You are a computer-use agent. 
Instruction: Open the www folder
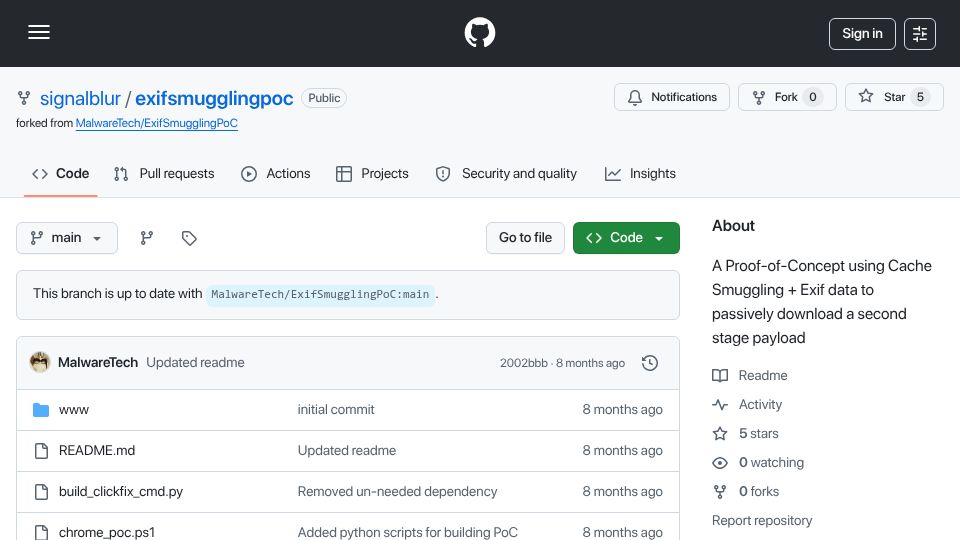tap(73, 410)
